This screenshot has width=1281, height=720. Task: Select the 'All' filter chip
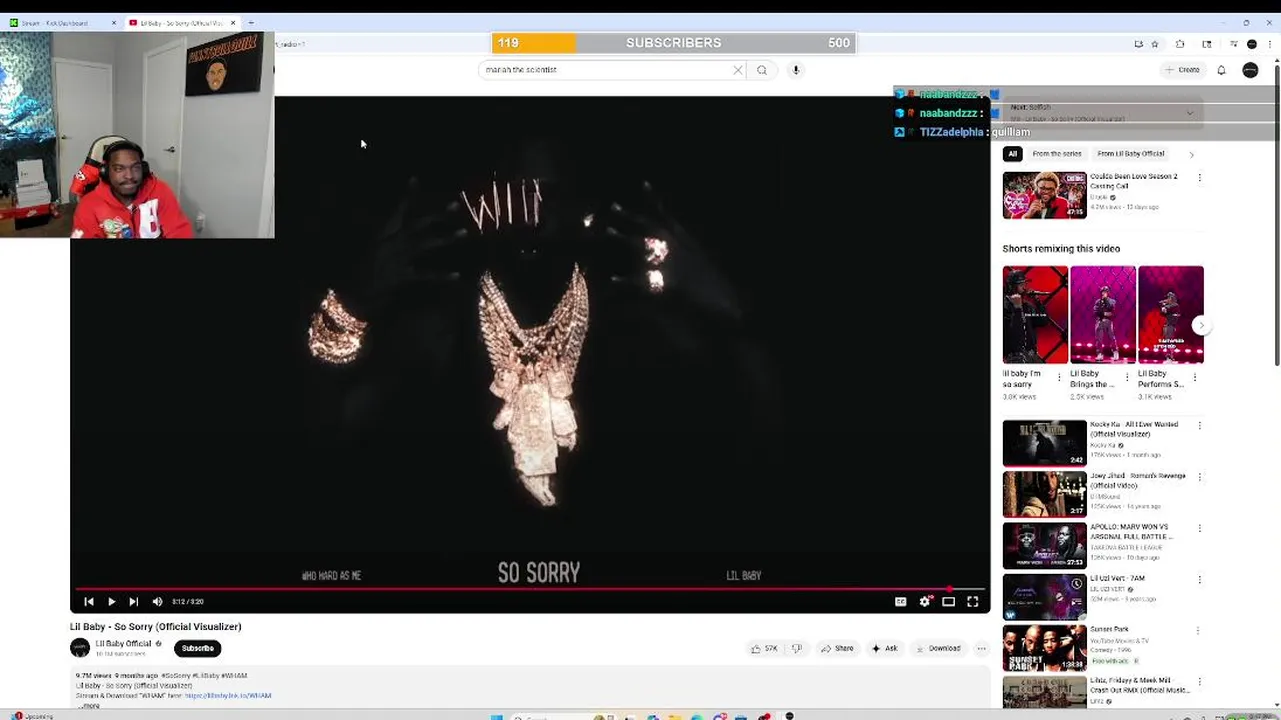(1012, 154)
